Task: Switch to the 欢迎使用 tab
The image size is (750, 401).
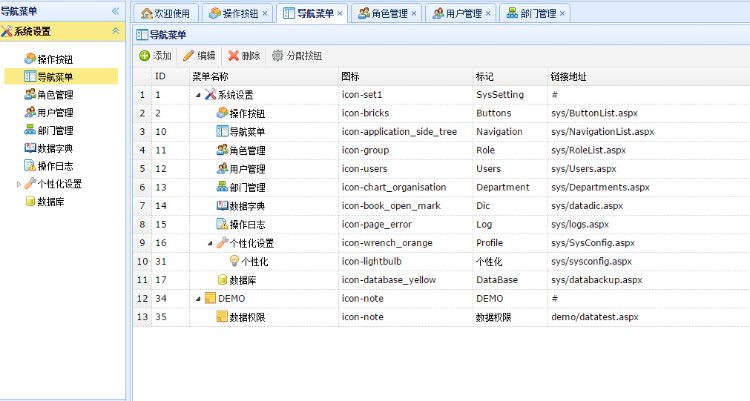Action: 165,13
